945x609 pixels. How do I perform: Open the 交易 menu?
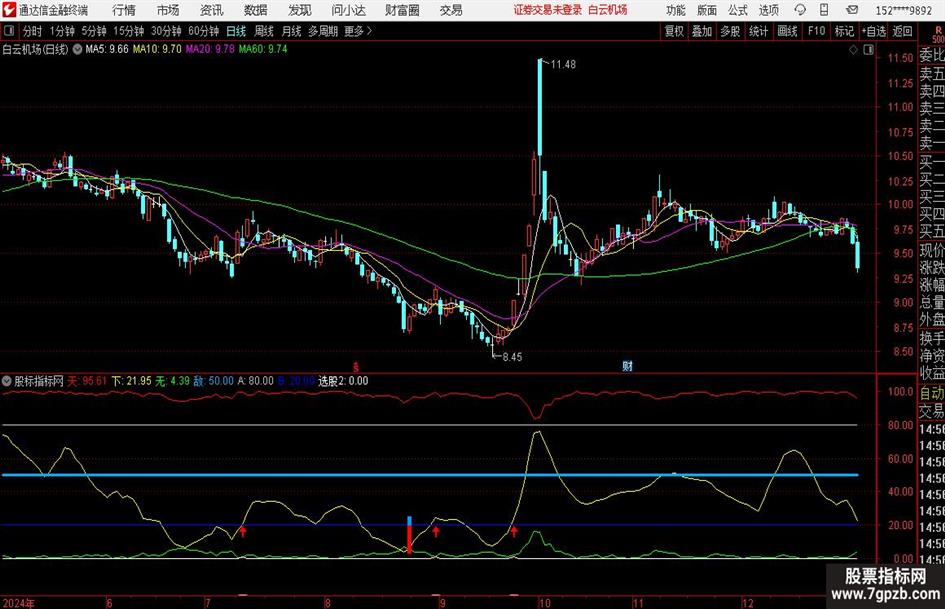point(451,10)
